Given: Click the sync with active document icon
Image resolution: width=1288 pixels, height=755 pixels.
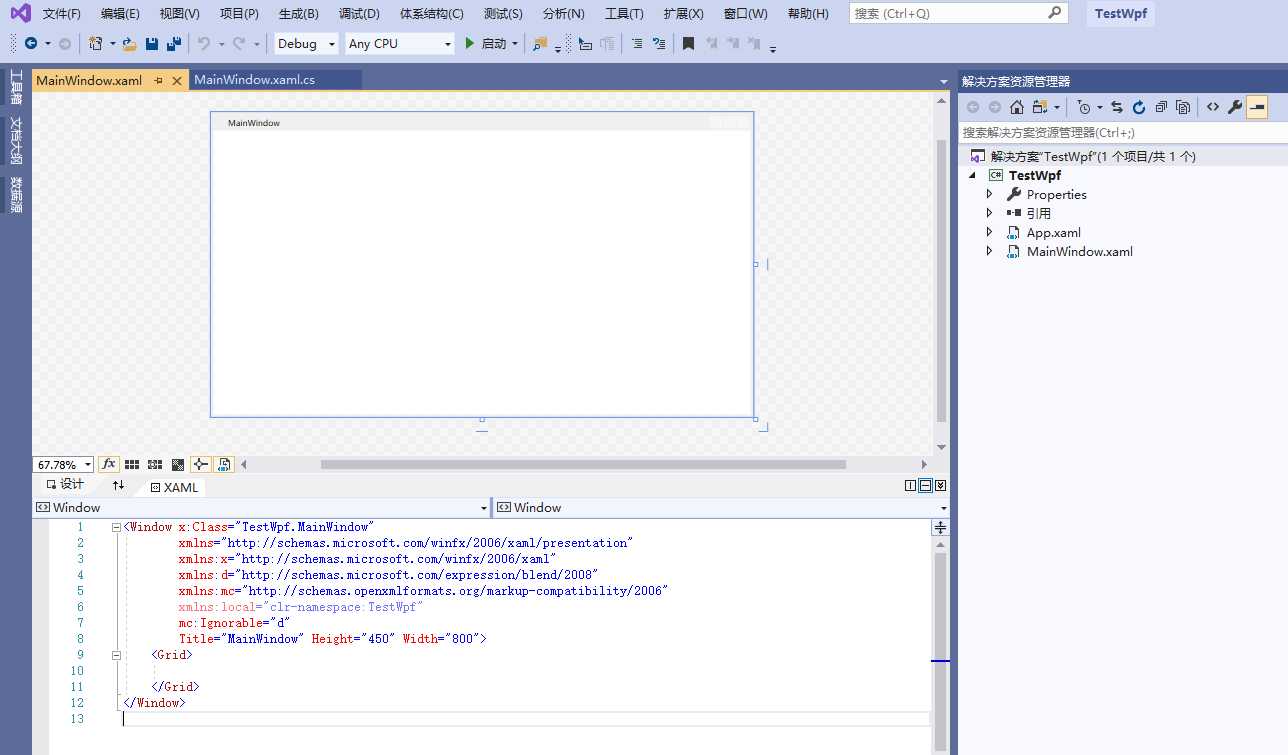Looking at the screenshot, I should click(1117, 107).
